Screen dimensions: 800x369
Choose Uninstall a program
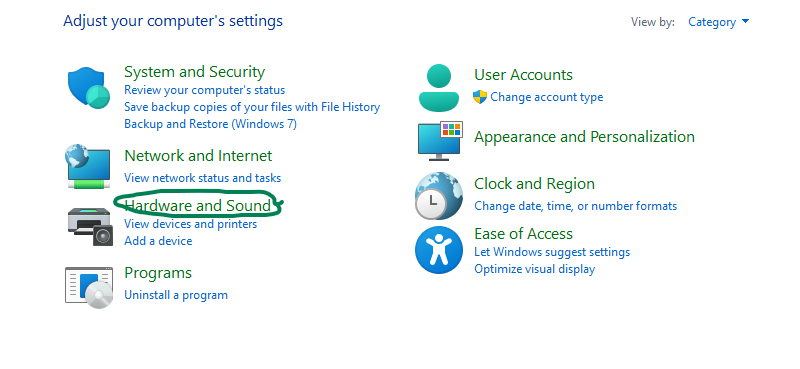pyautogui.click(x=176, y=295)
